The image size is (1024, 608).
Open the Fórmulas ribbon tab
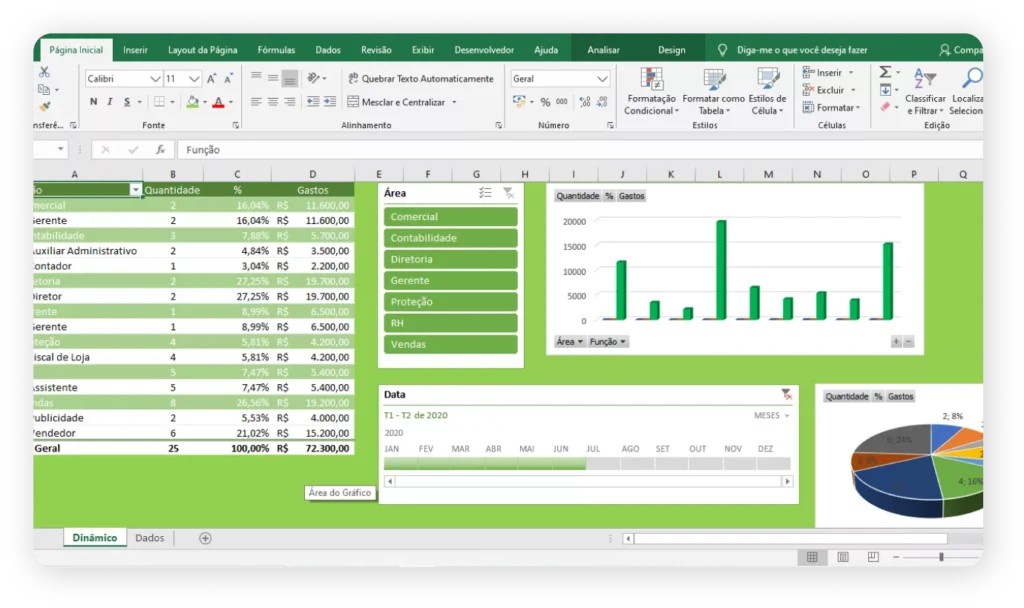pos(276,50)
